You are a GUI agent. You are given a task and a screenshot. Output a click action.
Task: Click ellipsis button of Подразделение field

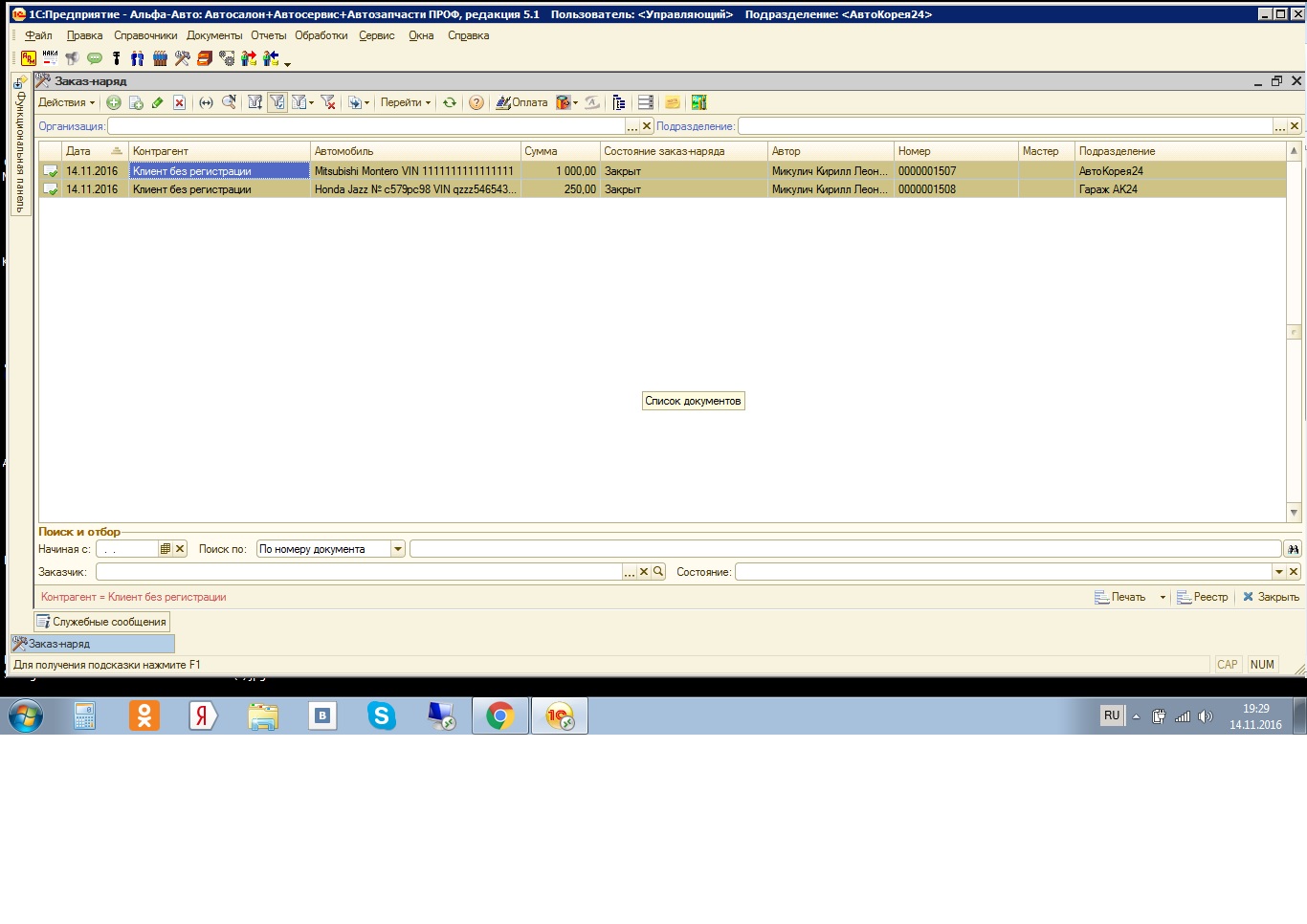click(x=1280, y=126)
